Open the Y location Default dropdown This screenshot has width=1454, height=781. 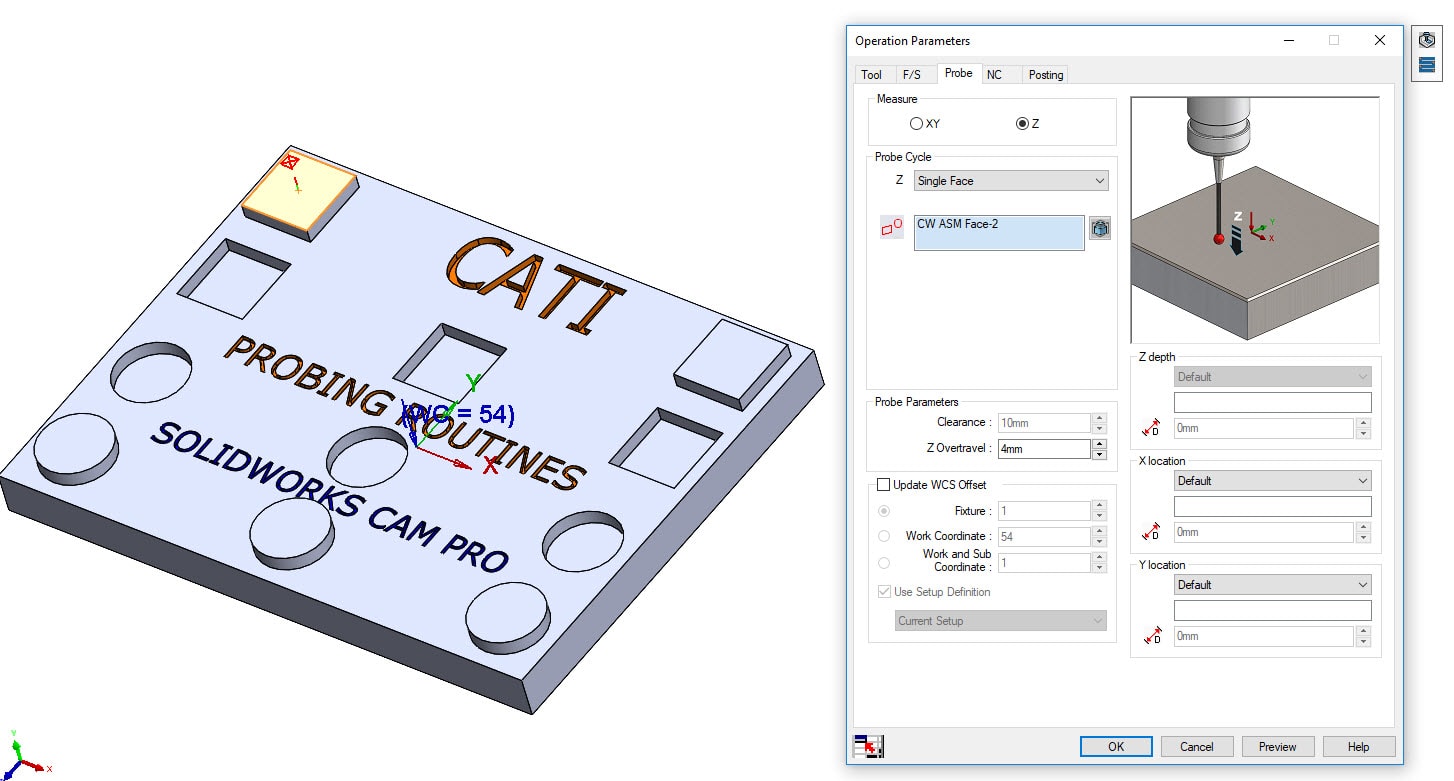(1272, 585)
